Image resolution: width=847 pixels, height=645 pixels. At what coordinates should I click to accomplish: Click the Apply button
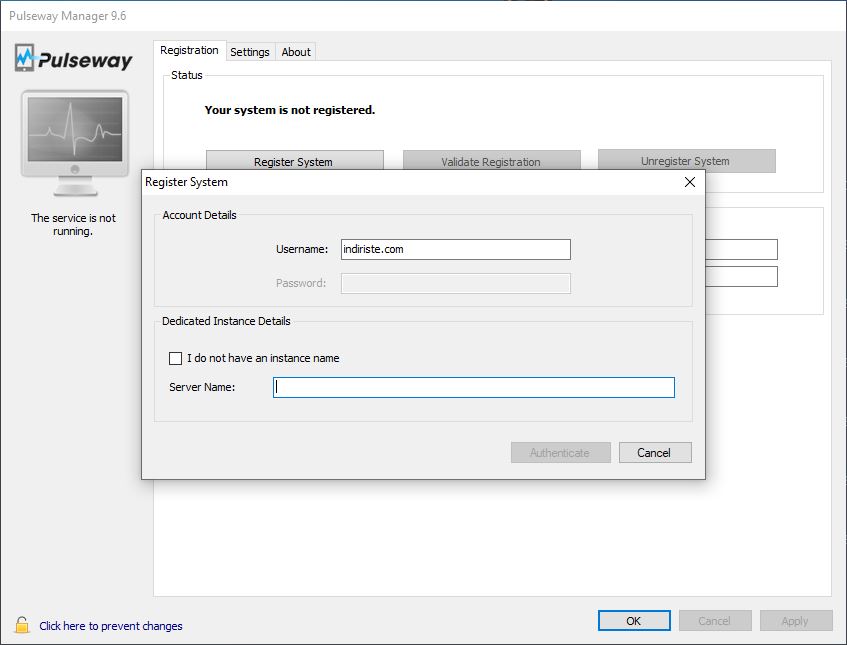pos(796,621)
